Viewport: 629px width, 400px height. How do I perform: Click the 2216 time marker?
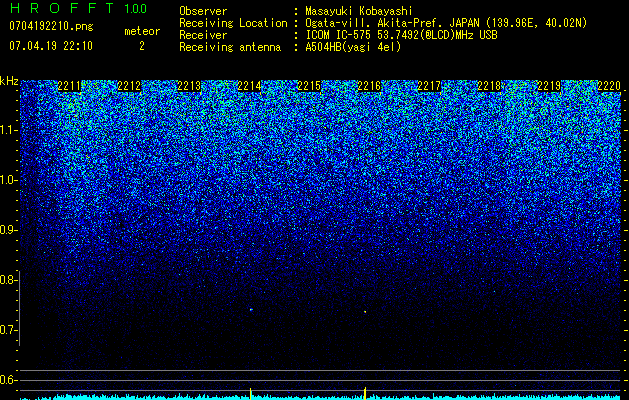point(369,86)
